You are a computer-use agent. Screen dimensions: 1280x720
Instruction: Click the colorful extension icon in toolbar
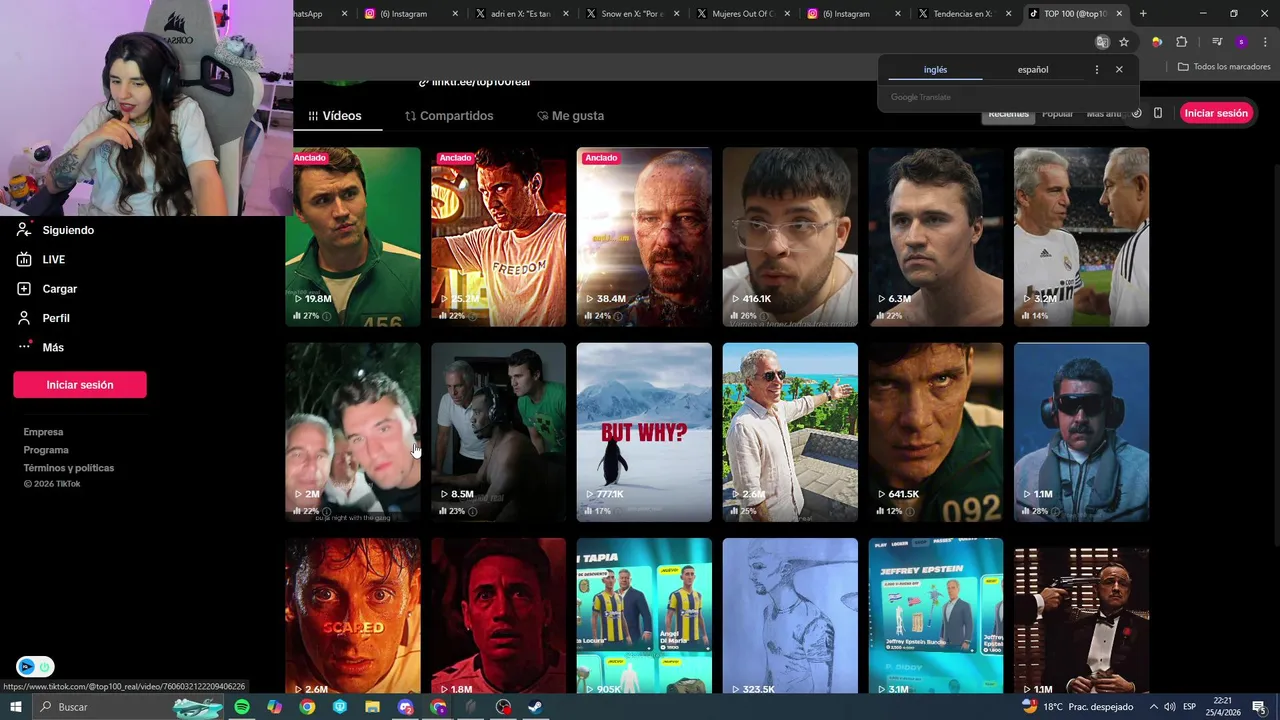tap(1157, 42)
